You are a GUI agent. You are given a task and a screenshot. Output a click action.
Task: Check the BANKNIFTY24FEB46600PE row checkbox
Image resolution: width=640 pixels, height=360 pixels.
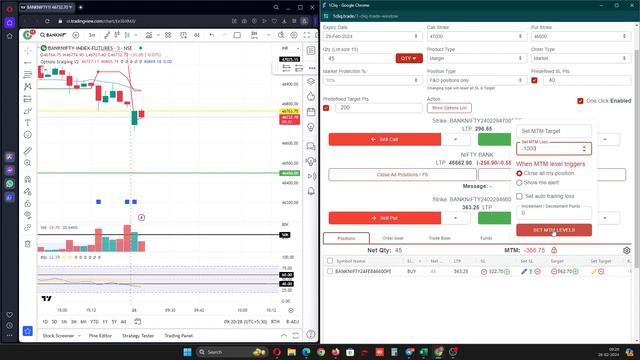pyautogui.click(x=330, y=271)
